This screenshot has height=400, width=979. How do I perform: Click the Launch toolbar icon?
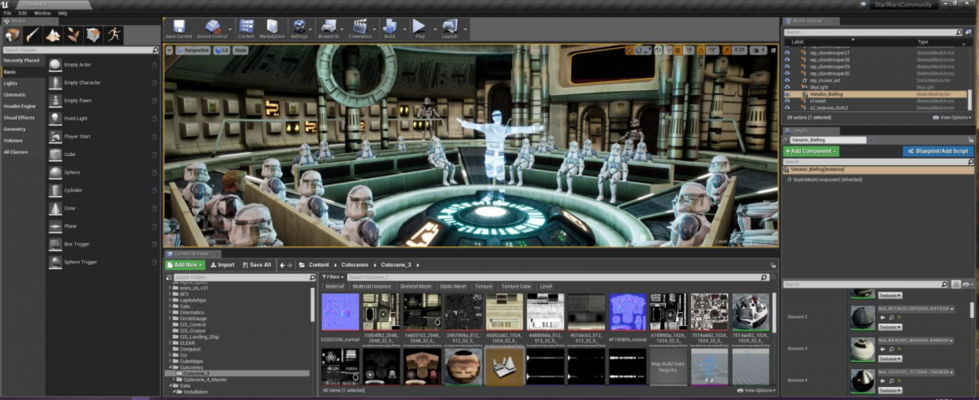(x=450, y=29)
